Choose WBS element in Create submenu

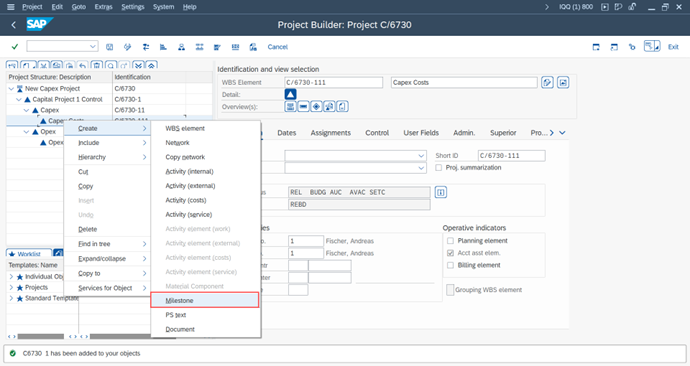[x=205, y=128]
